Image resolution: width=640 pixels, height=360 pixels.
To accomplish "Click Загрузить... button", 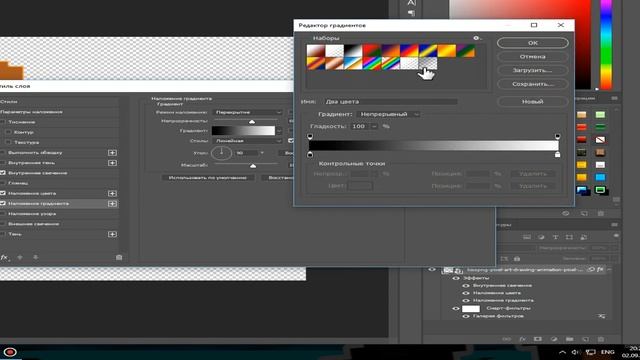I will [x=533, y=70].
